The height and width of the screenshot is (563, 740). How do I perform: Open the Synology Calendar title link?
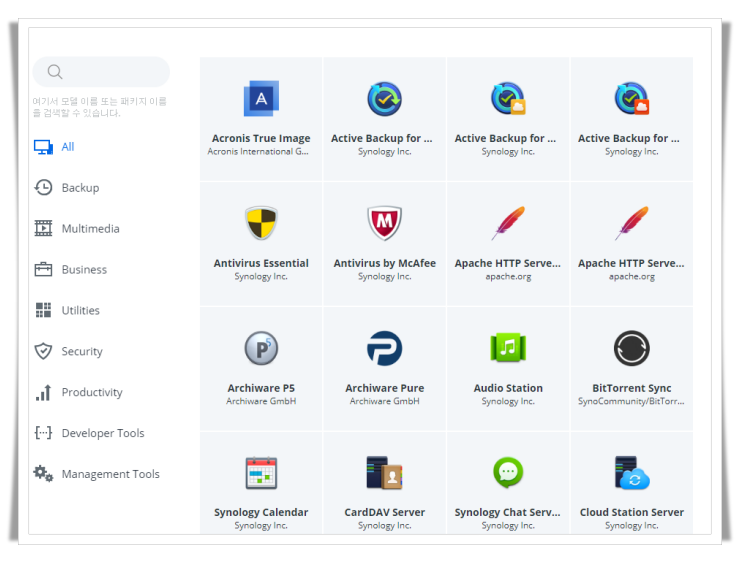tap(261, 513)
